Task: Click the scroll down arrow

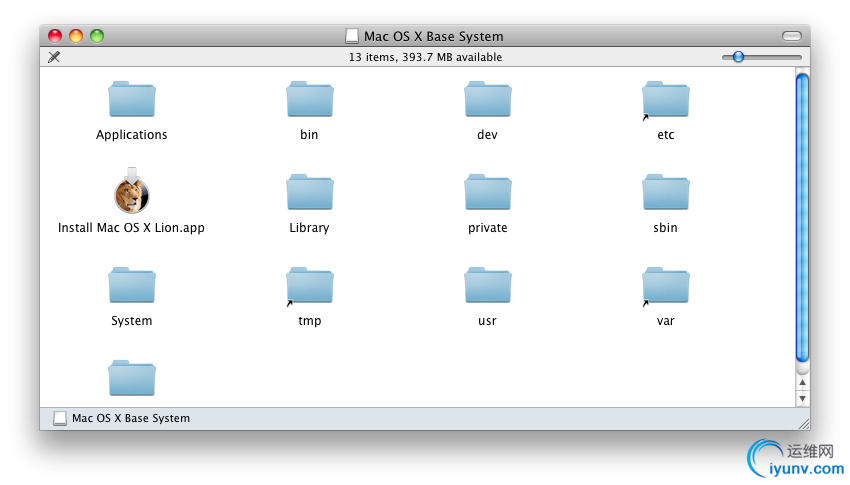Action: coord(802,399)
